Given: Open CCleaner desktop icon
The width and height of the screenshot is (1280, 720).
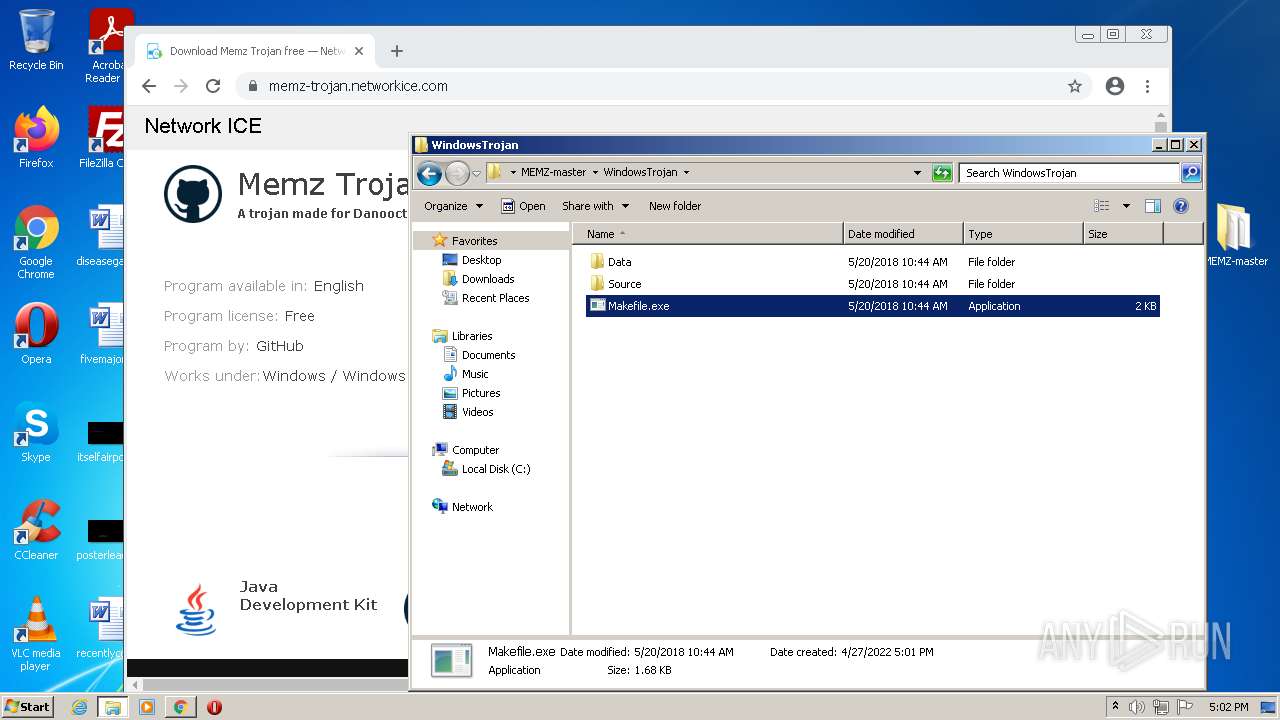Looking at the screenshot, I should pos(36,530).
